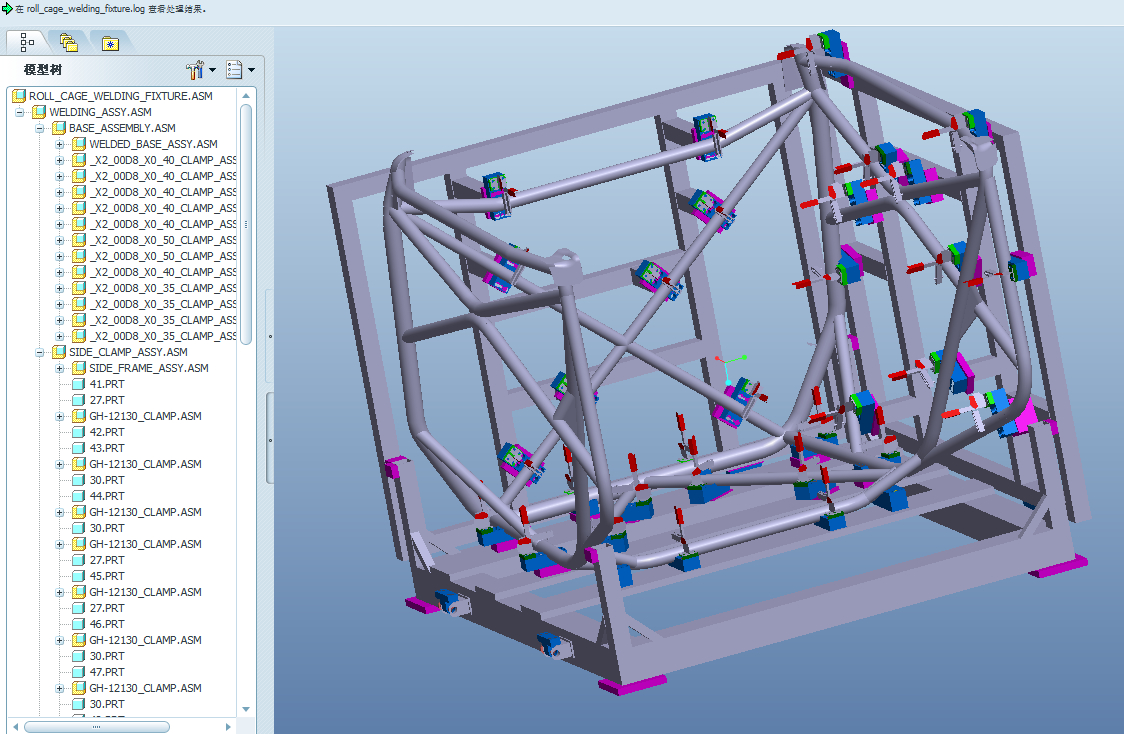Select the GH-12130_CLAMP.ASM label directly below 43.PRT
The height and width of the screenshot is (734, 1124).
[x=146, y=464]
